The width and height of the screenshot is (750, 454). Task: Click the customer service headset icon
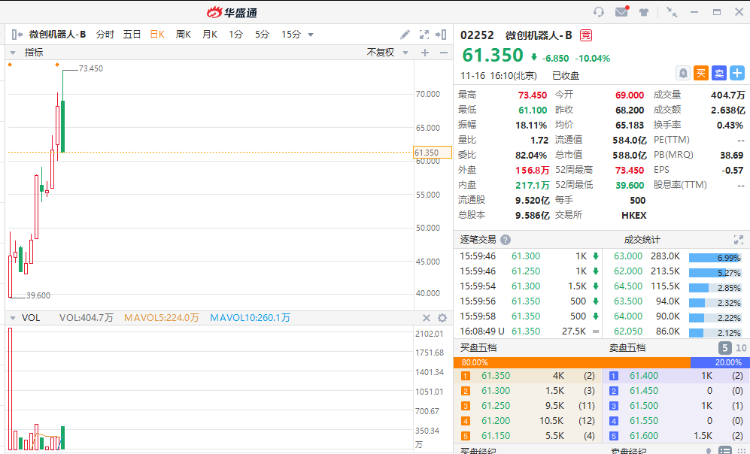(x=599, y=12)
